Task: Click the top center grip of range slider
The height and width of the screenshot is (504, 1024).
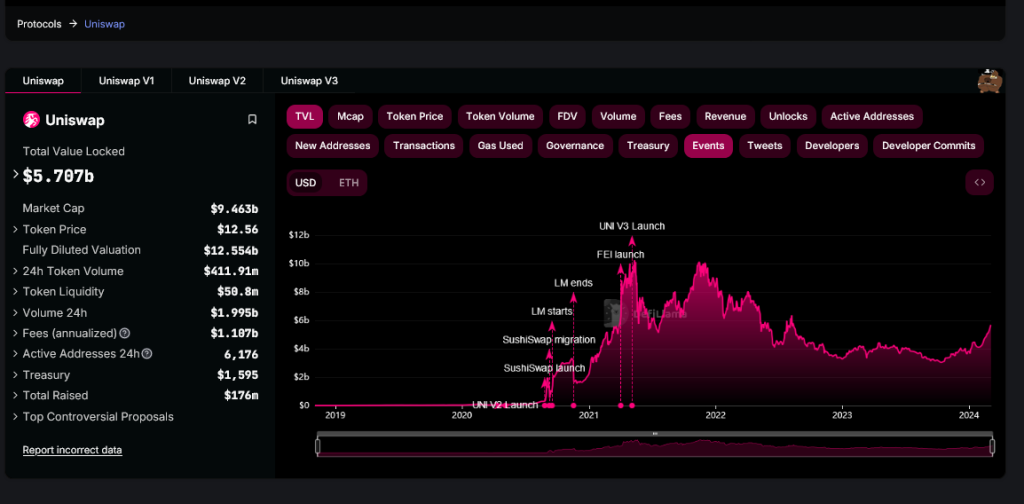Action: coord(655,433)
